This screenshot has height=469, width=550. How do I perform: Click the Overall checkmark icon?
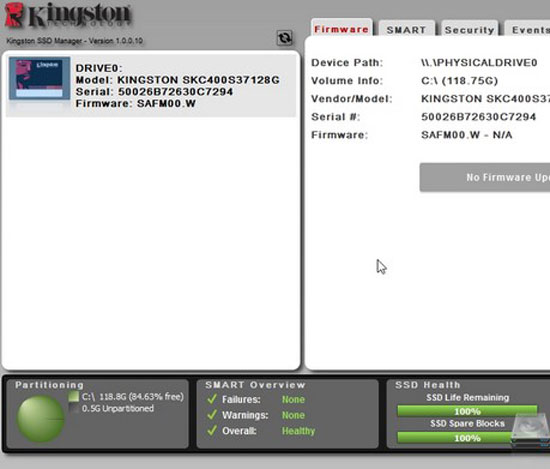tap(212, 430)
